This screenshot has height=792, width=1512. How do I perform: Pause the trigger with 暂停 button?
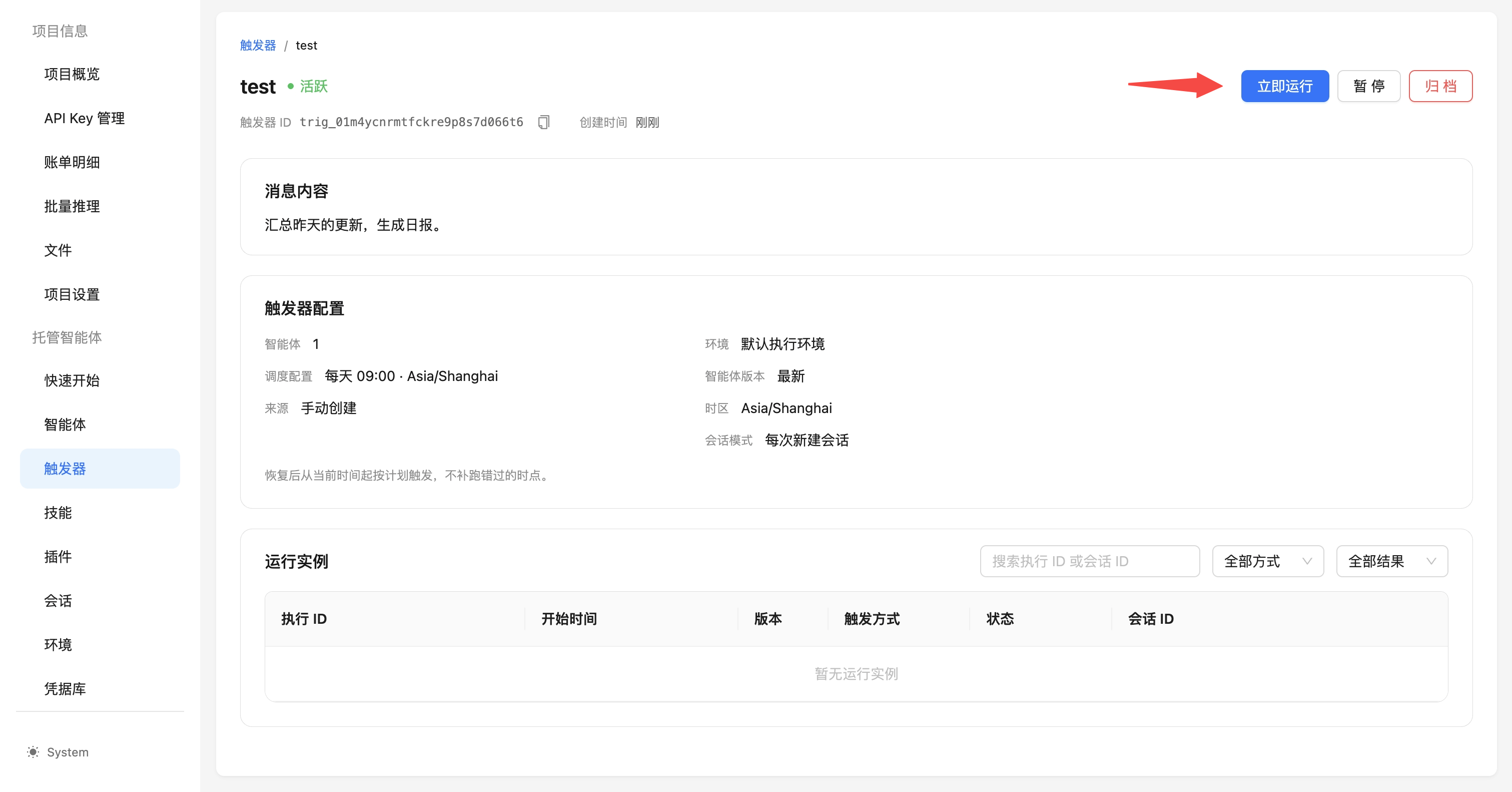click(1368, 86)
